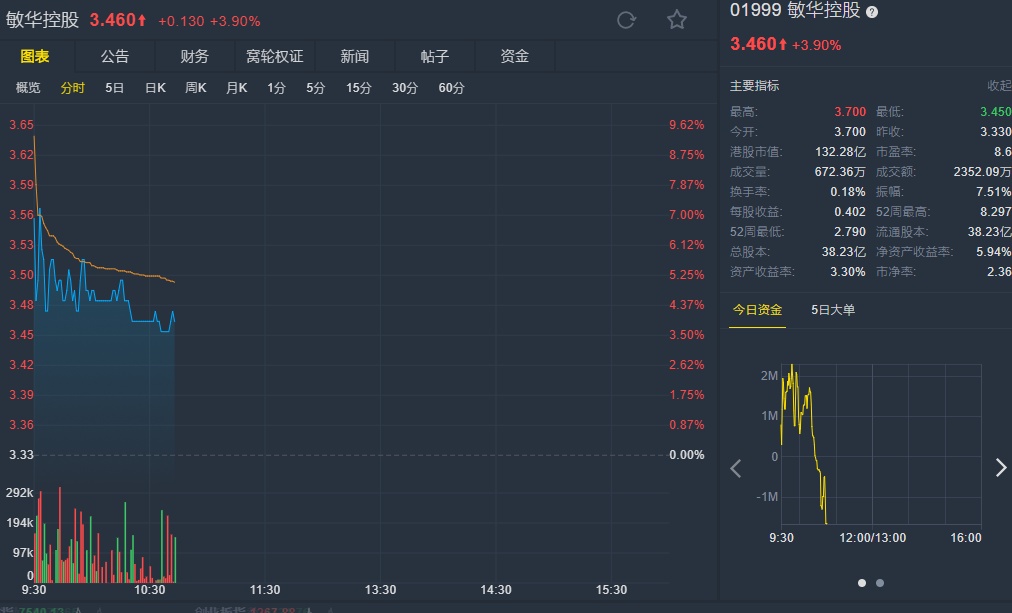
Task: Switch chart to 日K period
Action: [x=155, y=88]
